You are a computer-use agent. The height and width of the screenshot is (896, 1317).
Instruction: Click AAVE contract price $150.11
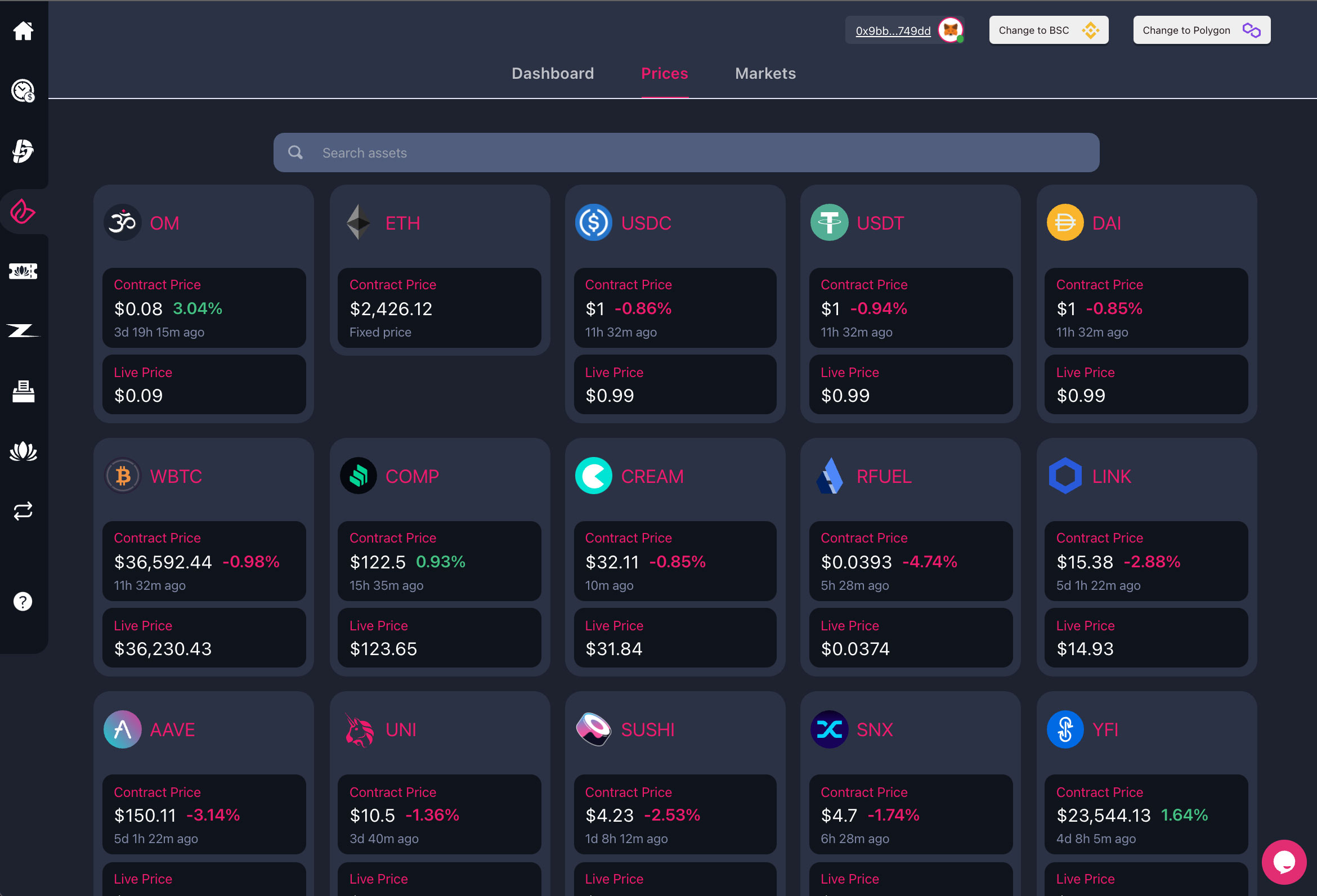pos(145,816)
